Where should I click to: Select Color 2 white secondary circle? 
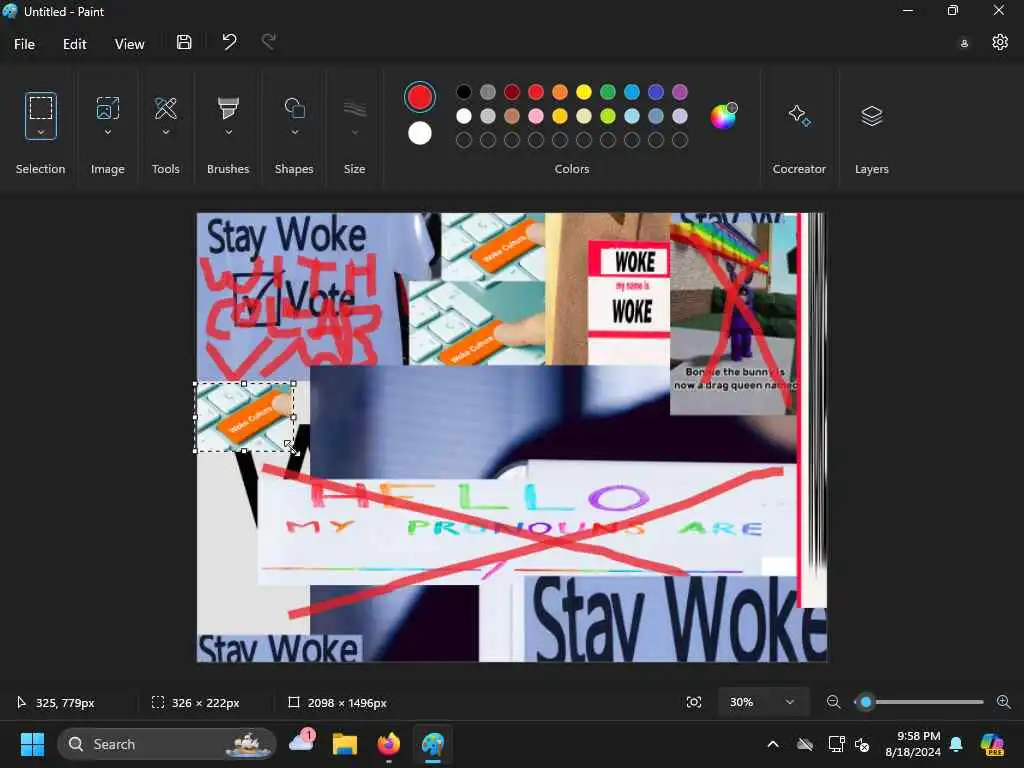coord(419,133)
